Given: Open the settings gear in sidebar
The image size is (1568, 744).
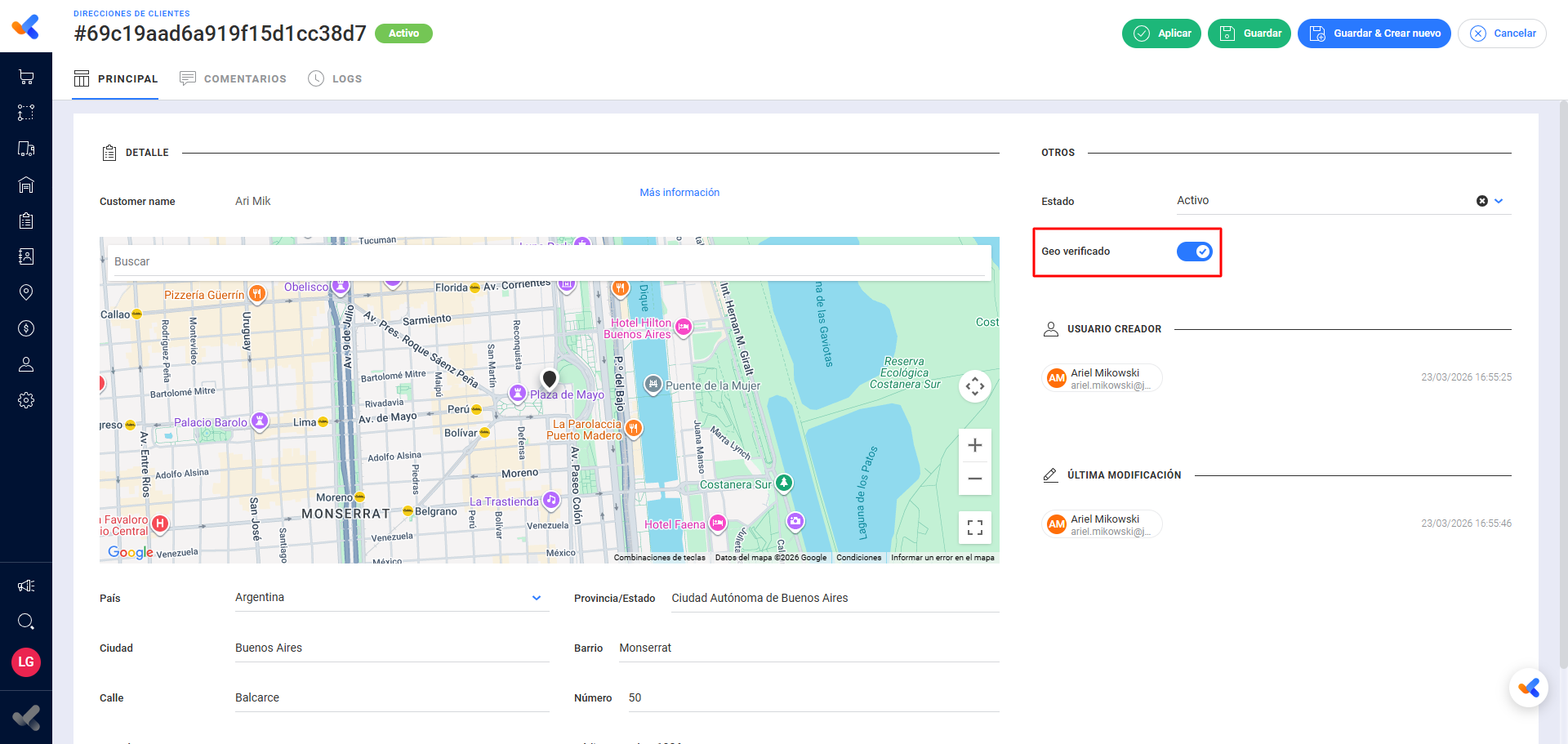Looking at the screenshot, I should [26, 400].
